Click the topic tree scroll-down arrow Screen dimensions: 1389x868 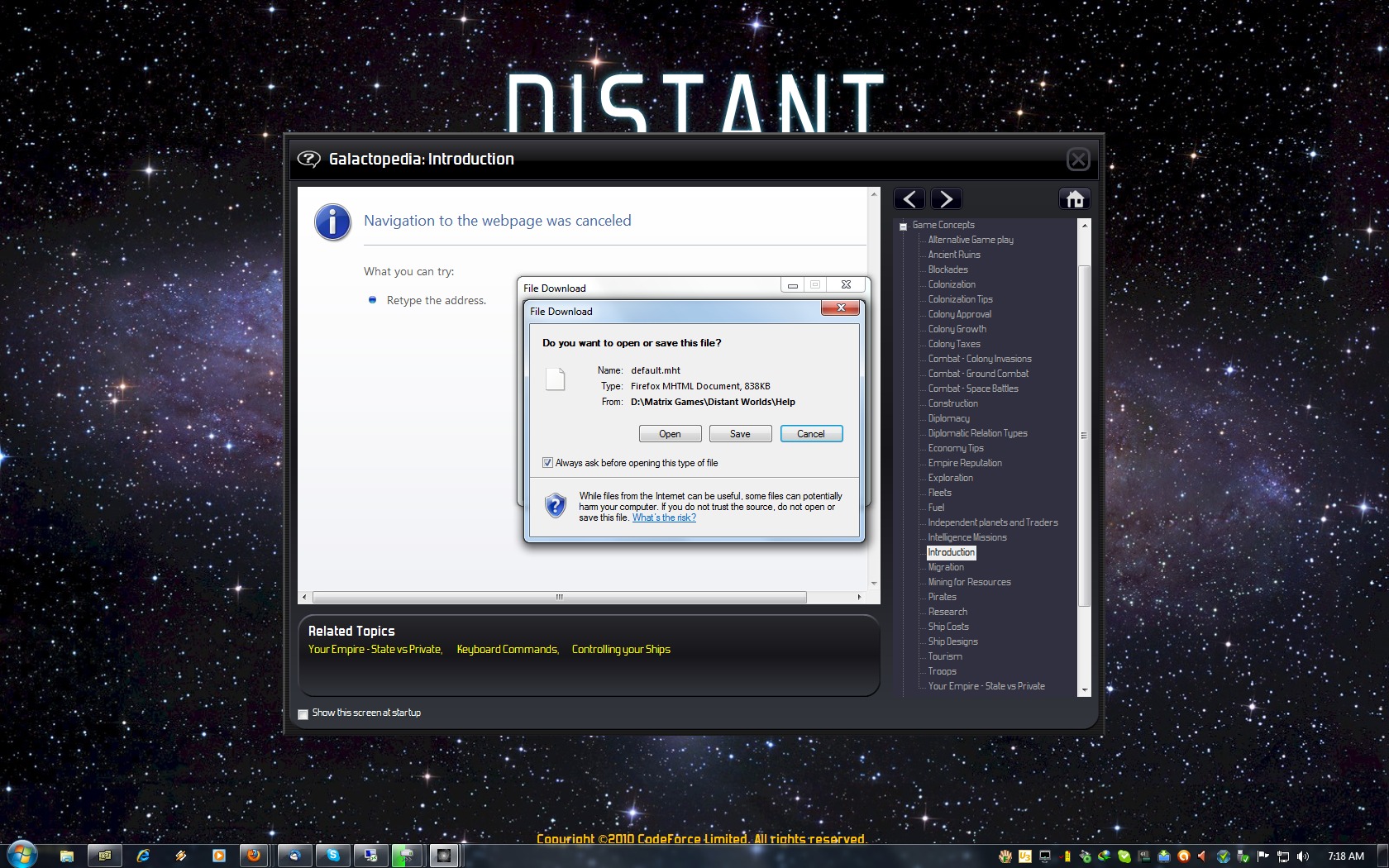tap(1084, 690)
